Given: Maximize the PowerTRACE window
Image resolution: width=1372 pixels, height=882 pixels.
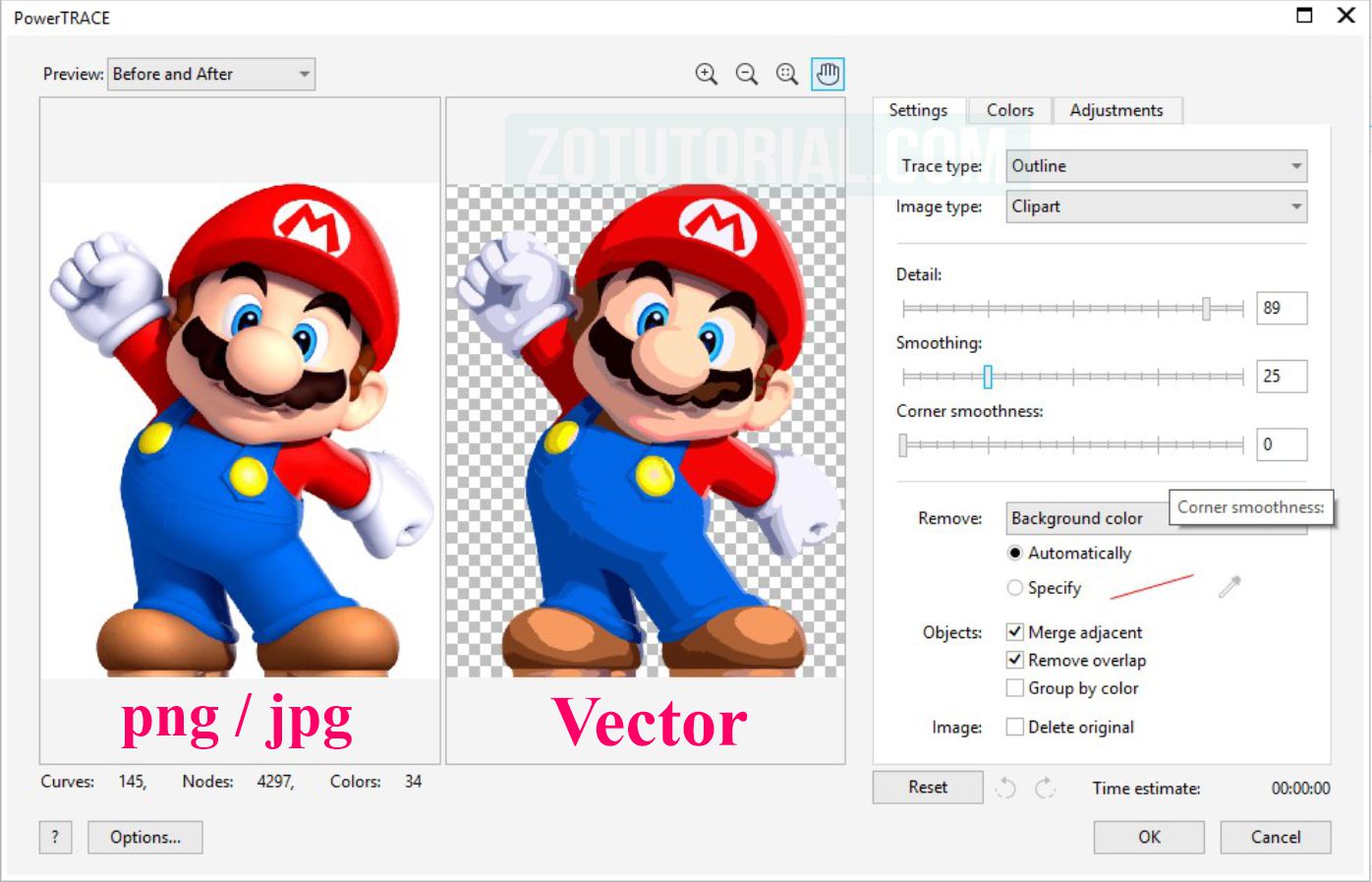Looking at the screenshot, I should pos(1304,15).
